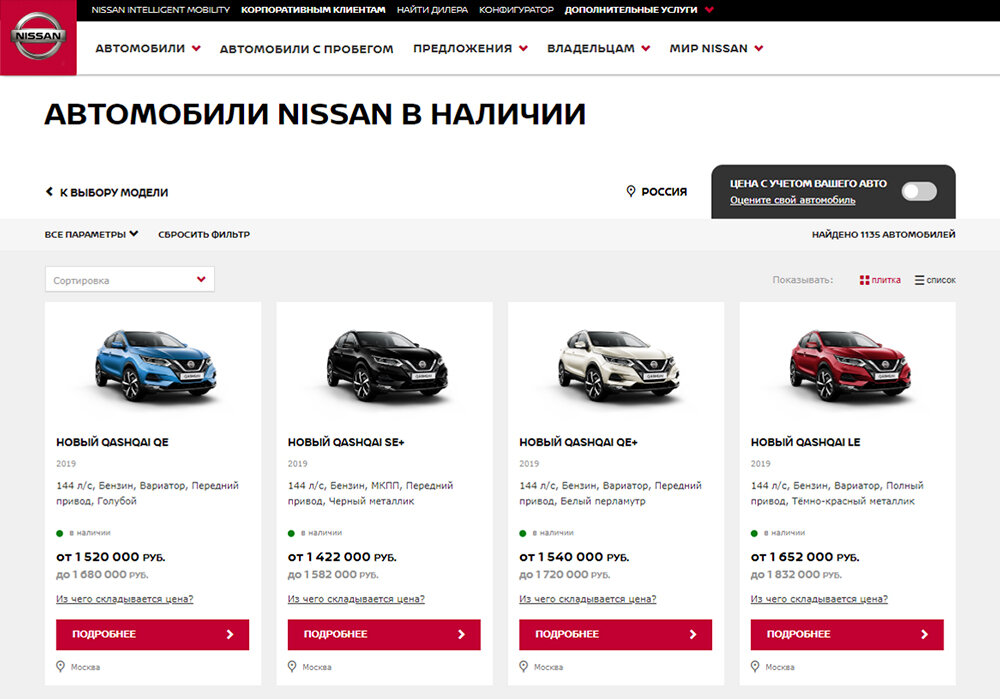Click the Новый Qashqai LE title

pos(805,442)
